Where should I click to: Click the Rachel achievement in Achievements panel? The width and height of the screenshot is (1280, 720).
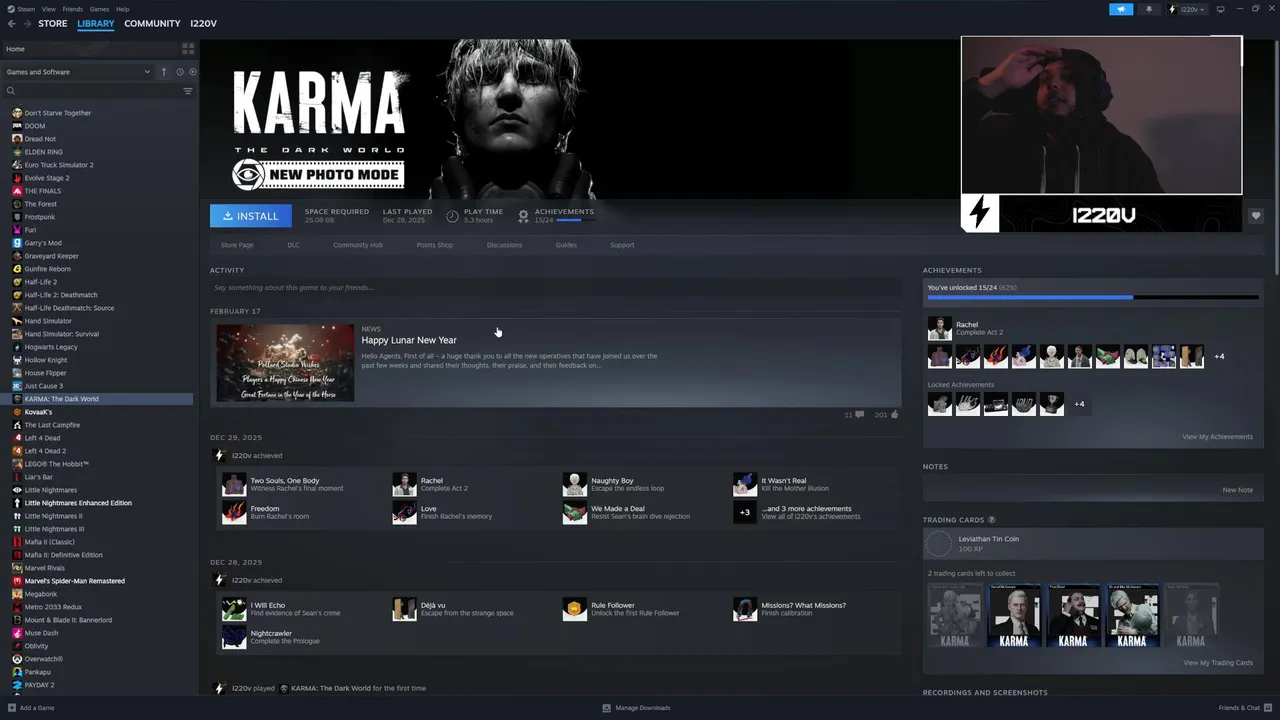940,328
